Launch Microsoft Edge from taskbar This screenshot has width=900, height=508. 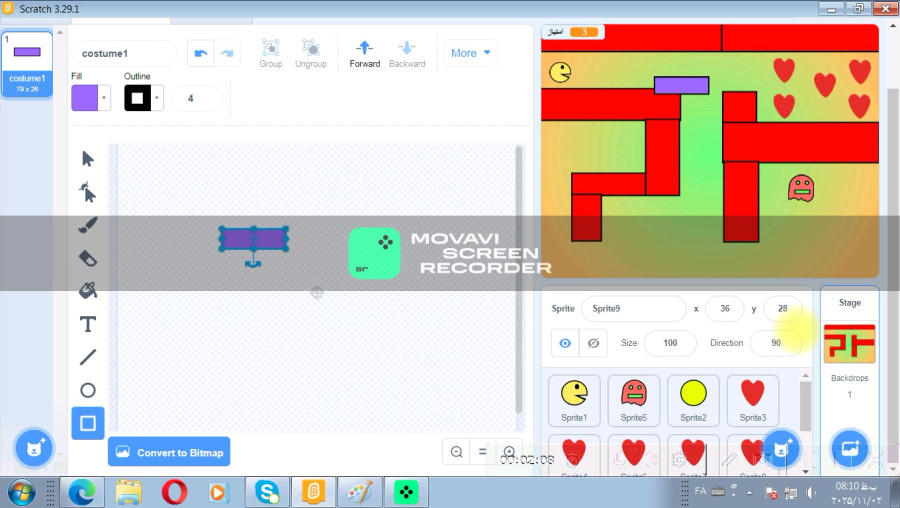[x=82, y=493]
